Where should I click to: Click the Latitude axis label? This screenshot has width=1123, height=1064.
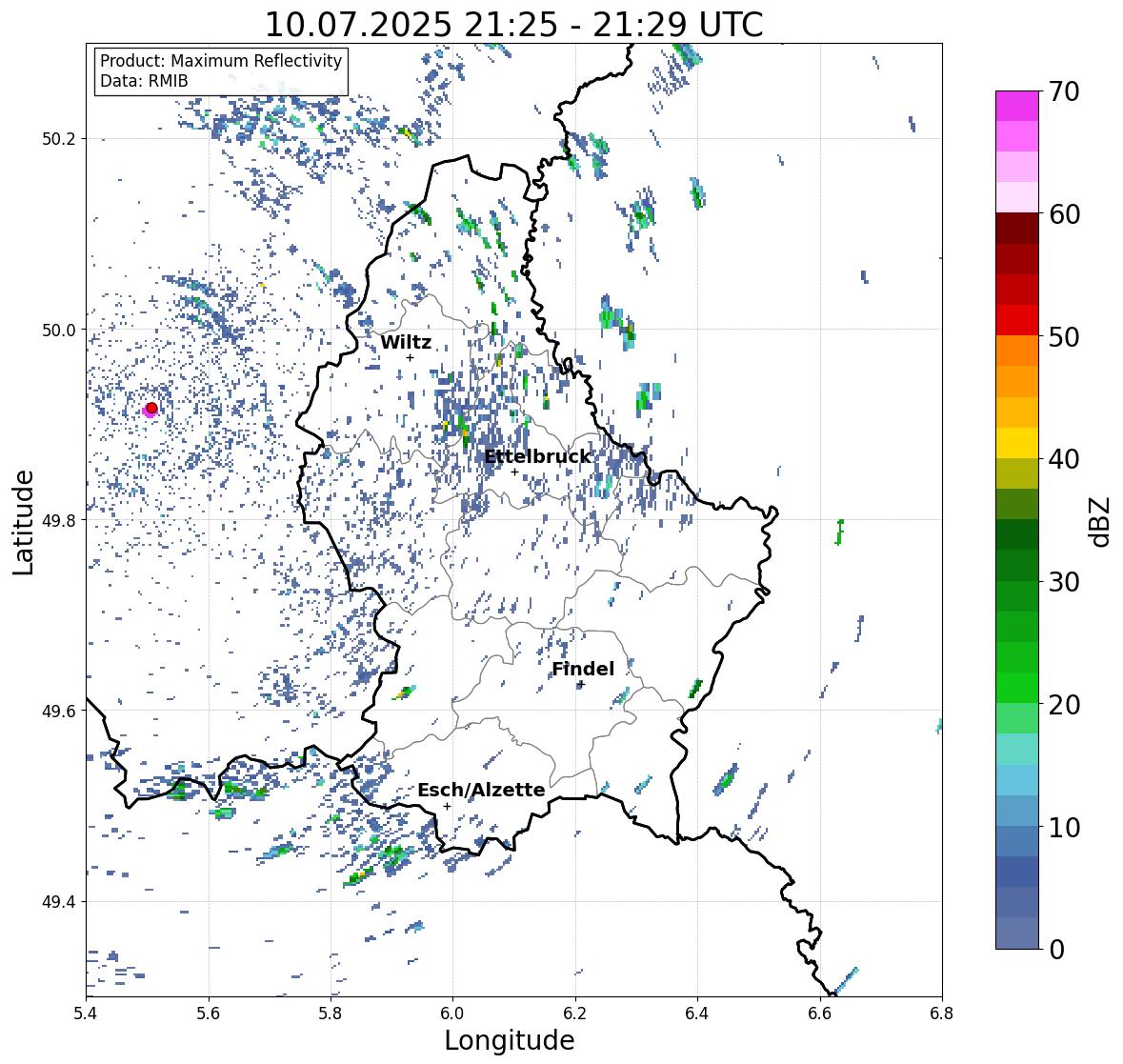pos(23,522)
